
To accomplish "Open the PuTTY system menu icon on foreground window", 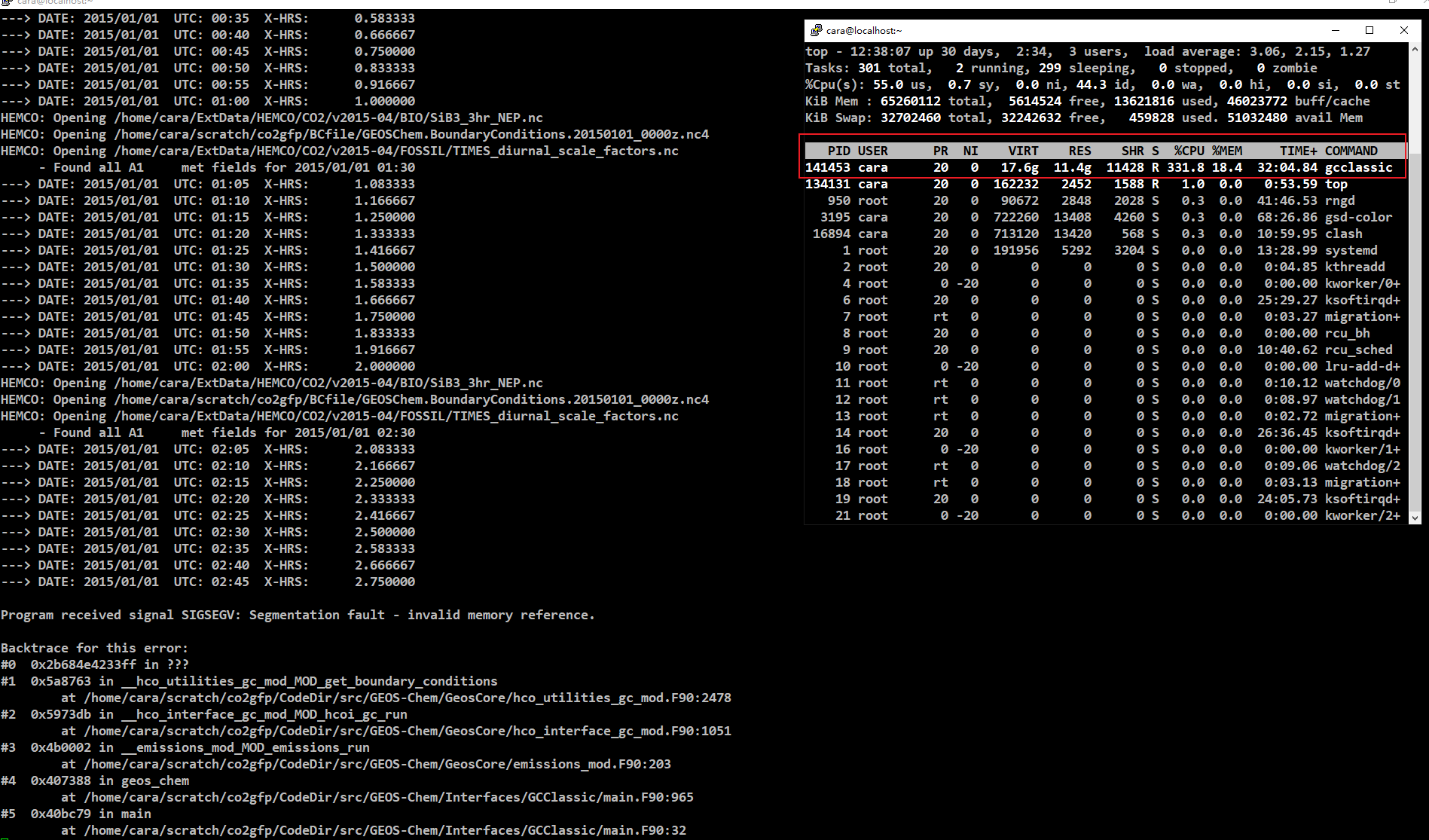I will 816,30.
